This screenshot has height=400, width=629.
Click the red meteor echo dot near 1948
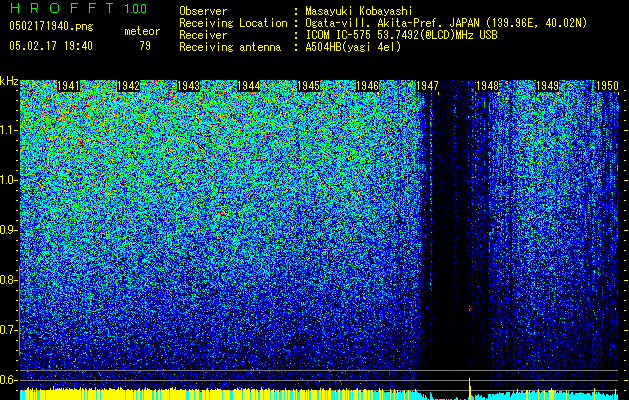coord(470,309)
